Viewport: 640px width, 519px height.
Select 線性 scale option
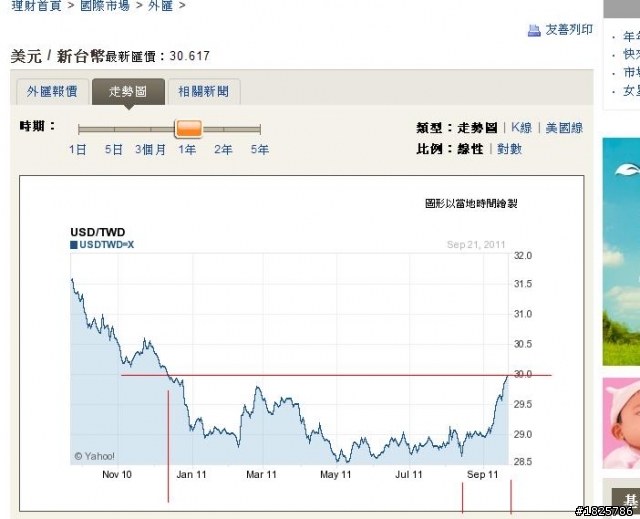[x=471, y=149]
